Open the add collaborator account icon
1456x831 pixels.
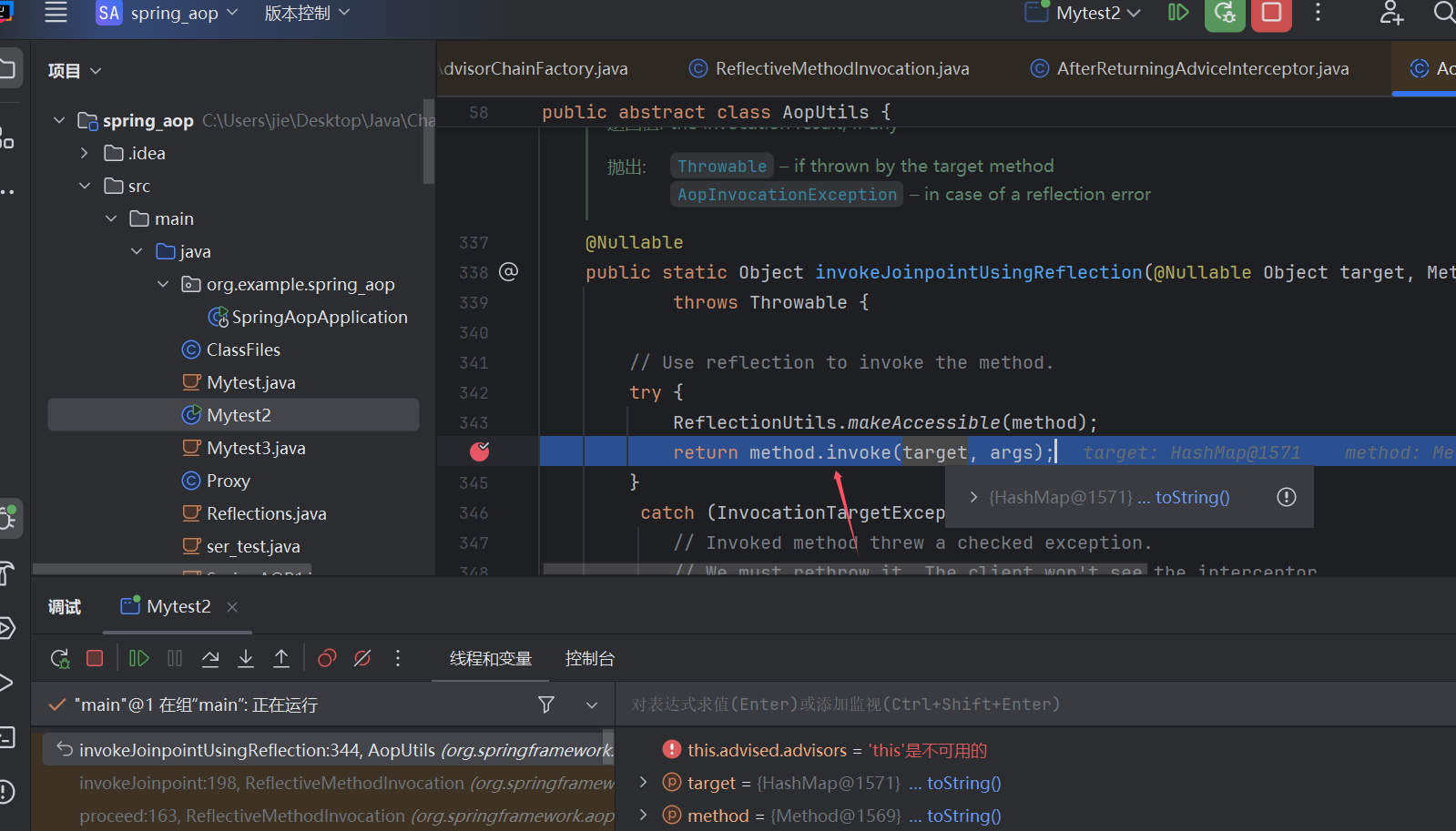pos(1391,13)
